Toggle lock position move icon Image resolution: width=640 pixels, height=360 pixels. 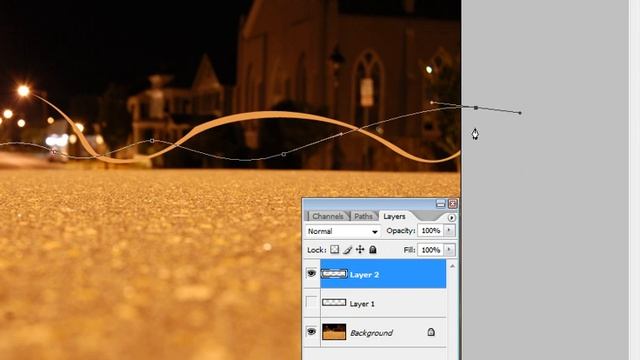click(x=360, y=249)
